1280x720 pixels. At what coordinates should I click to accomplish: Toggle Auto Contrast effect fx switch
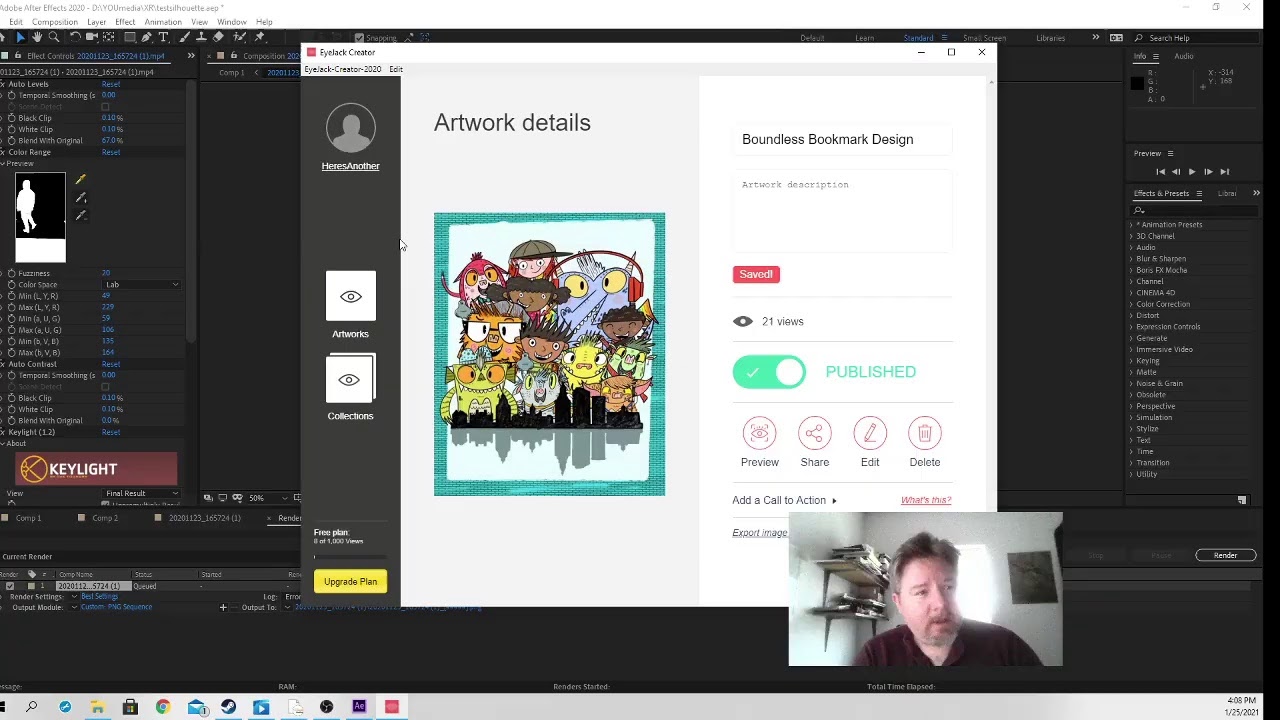click(3, 364)
